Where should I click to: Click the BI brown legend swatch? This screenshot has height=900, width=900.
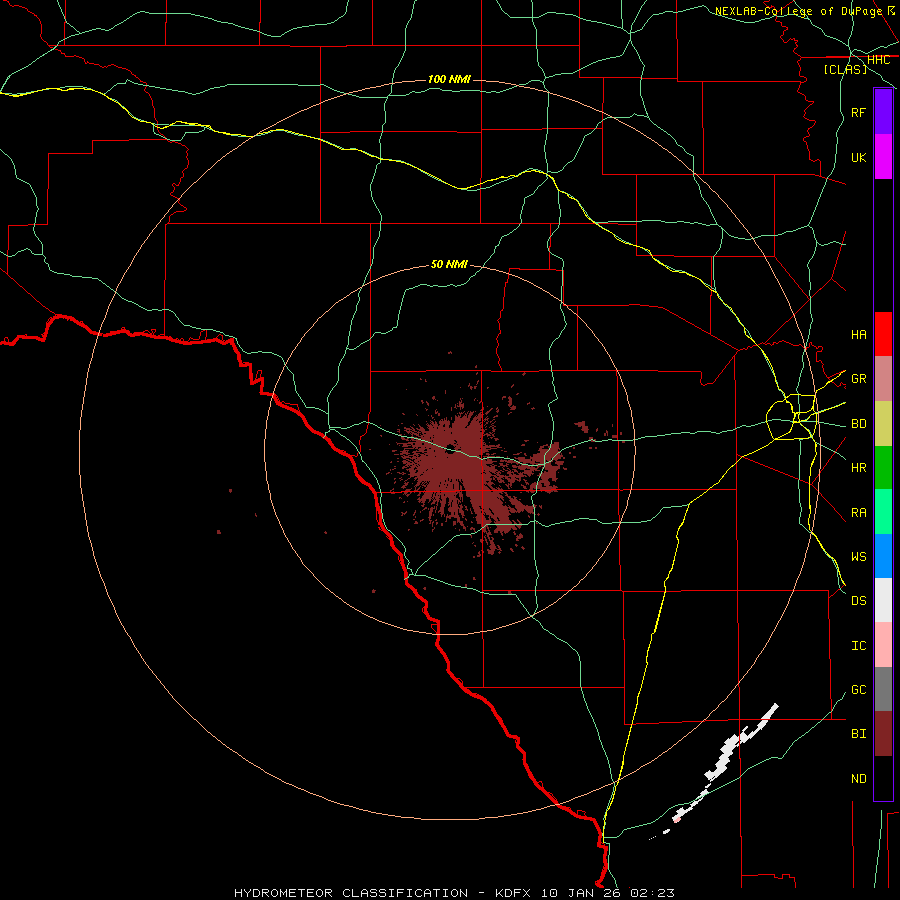pyautogui.click(x=883, y=734)
